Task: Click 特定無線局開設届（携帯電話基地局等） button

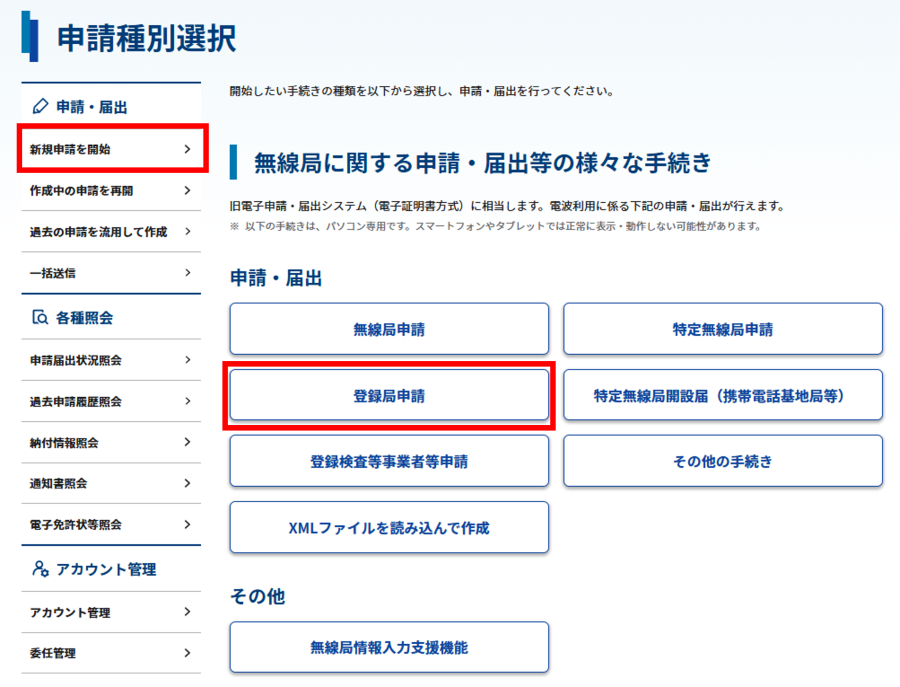Action: click(x=722, y=396)
